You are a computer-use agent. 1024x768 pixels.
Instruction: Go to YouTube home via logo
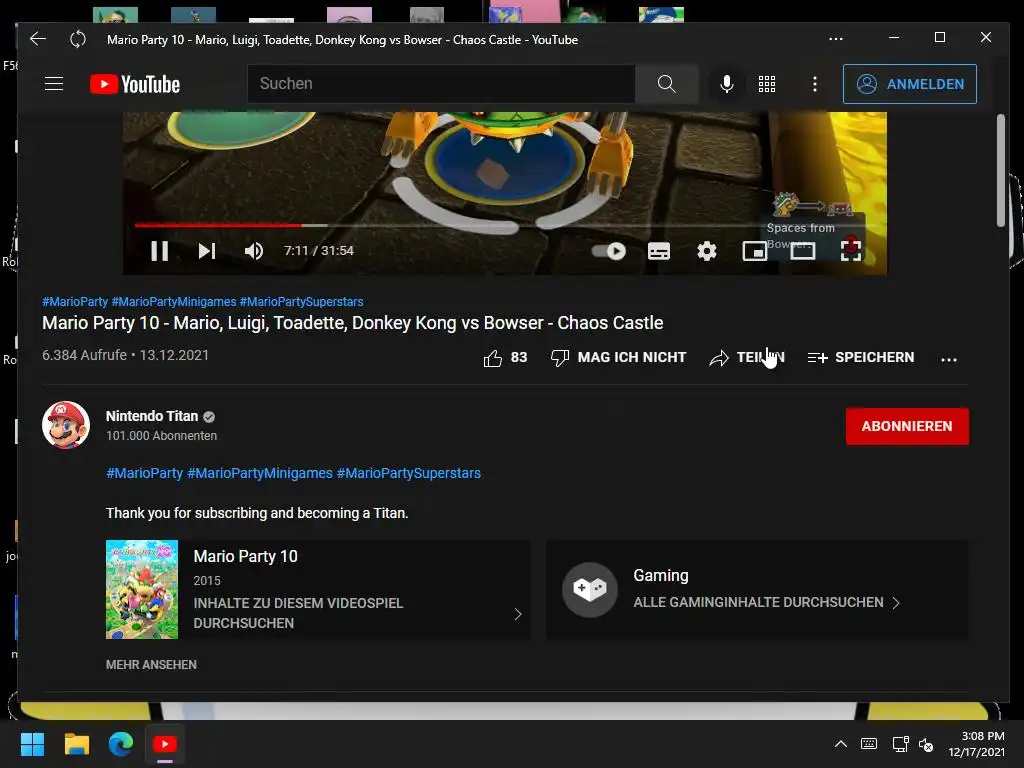pos(135,84)
